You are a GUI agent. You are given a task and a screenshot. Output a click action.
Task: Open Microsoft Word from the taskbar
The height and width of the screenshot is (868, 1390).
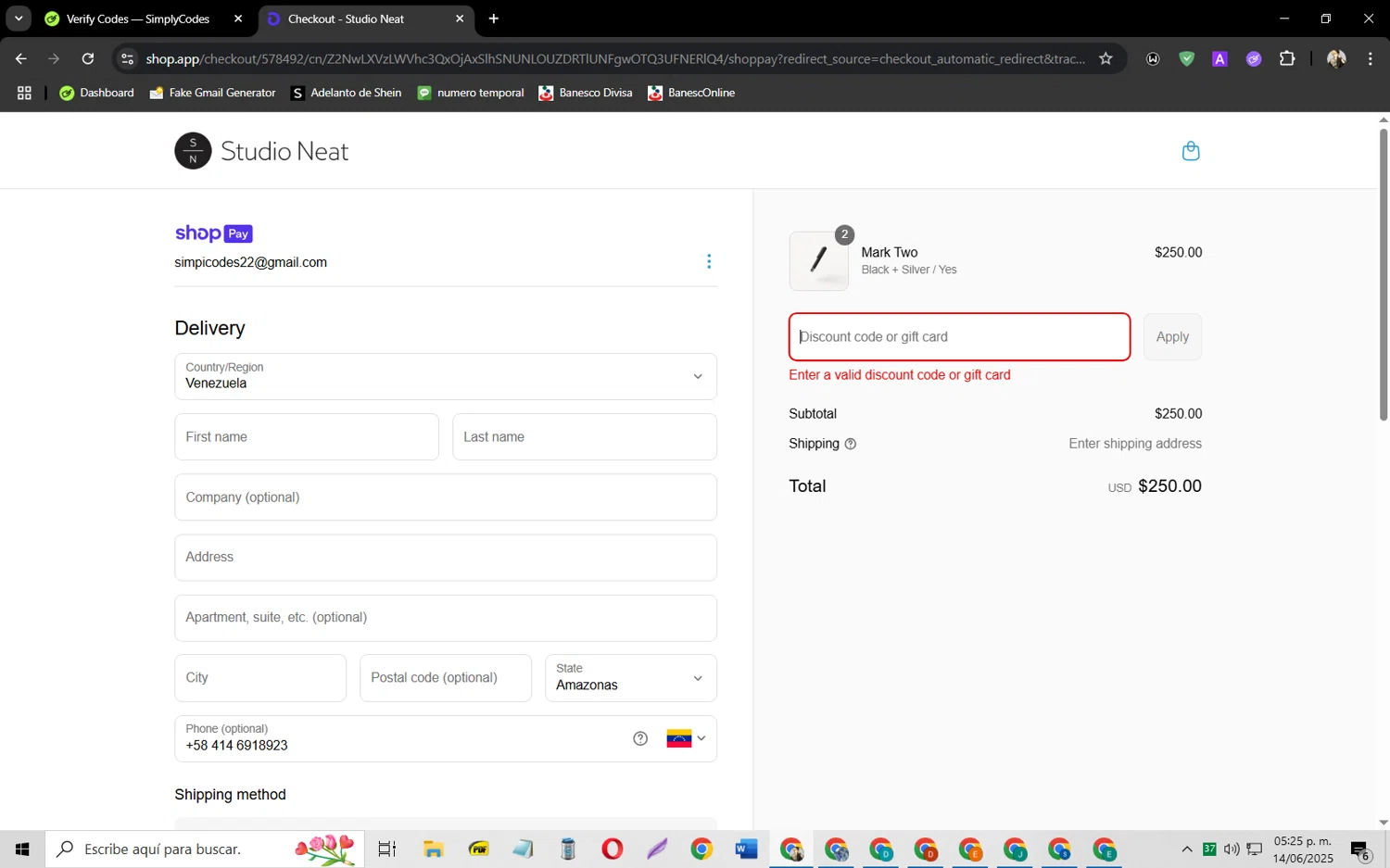(746, 849)
